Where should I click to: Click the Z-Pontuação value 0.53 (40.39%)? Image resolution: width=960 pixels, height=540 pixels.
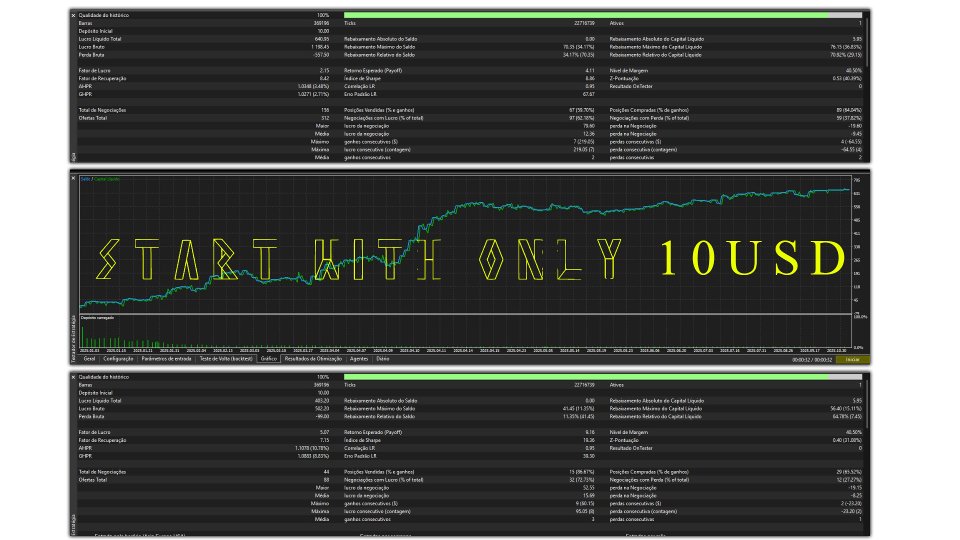coord(847,78)
